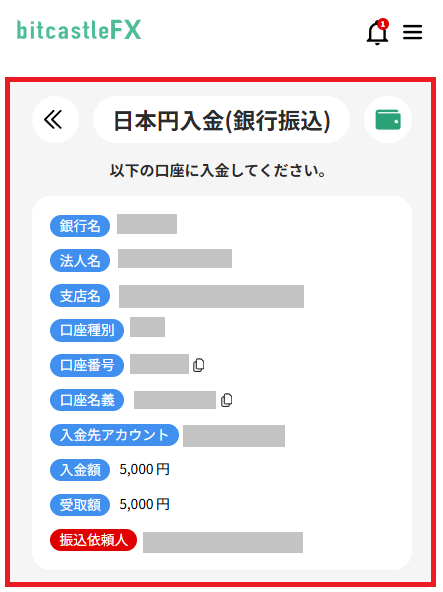Select the 法人名 label
The height and width of the screenshot is (592, 443).
tap(80, 261)
